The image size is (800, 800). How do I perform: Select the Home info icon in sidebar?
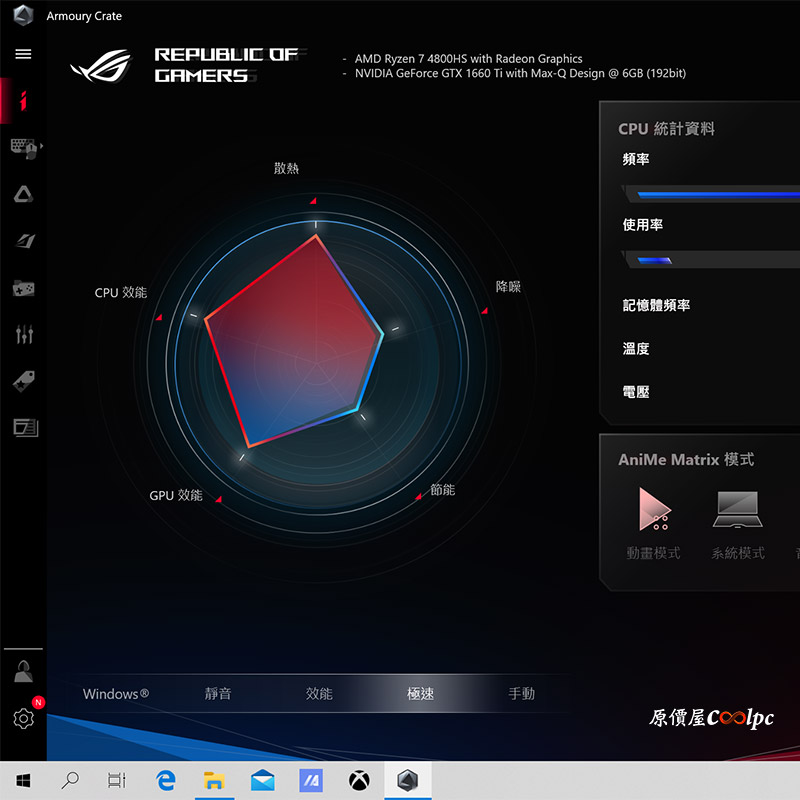[x=23, y=101]
